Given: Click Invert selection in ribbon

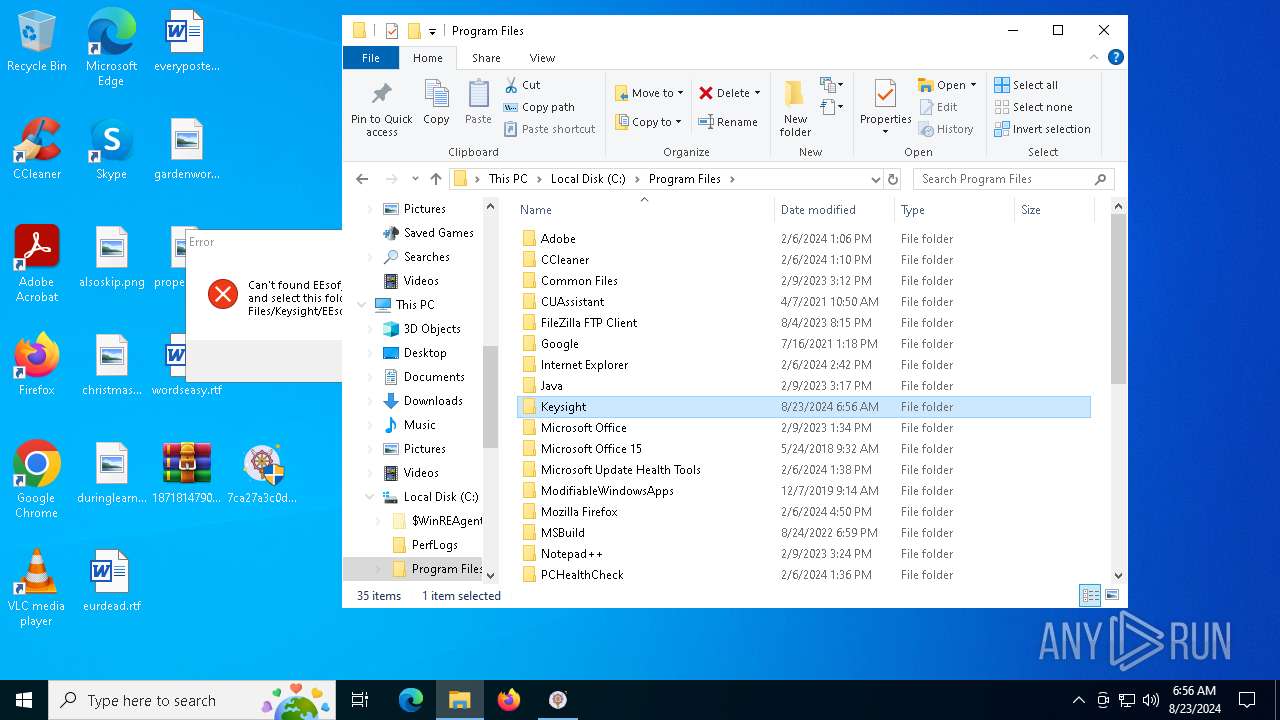Looking at the screenshot, I should [x=1042, y=129].
